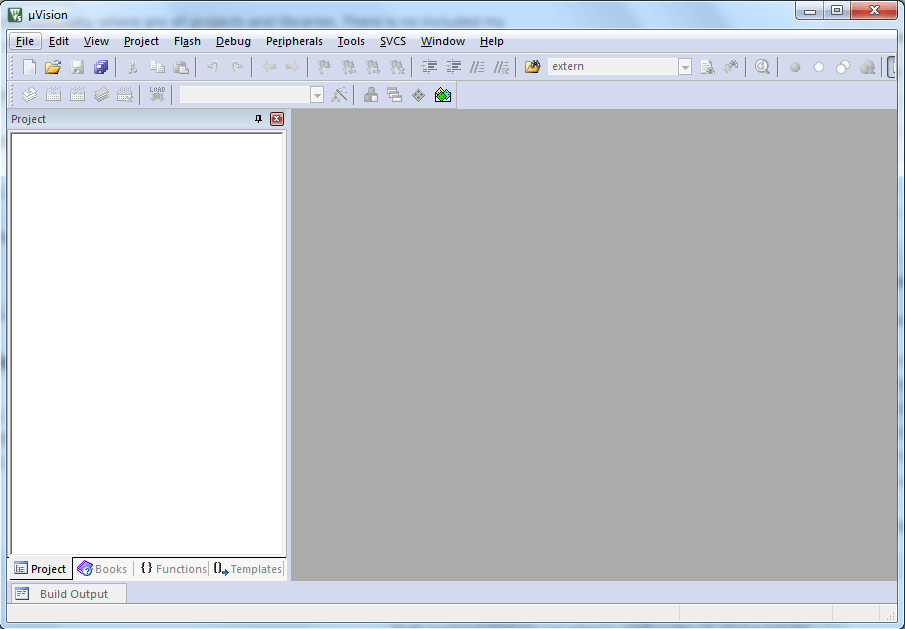Screen dimensions: 905x629
Task: Click the Navigate Backwards arrow
Action: [x=269, y=67]
